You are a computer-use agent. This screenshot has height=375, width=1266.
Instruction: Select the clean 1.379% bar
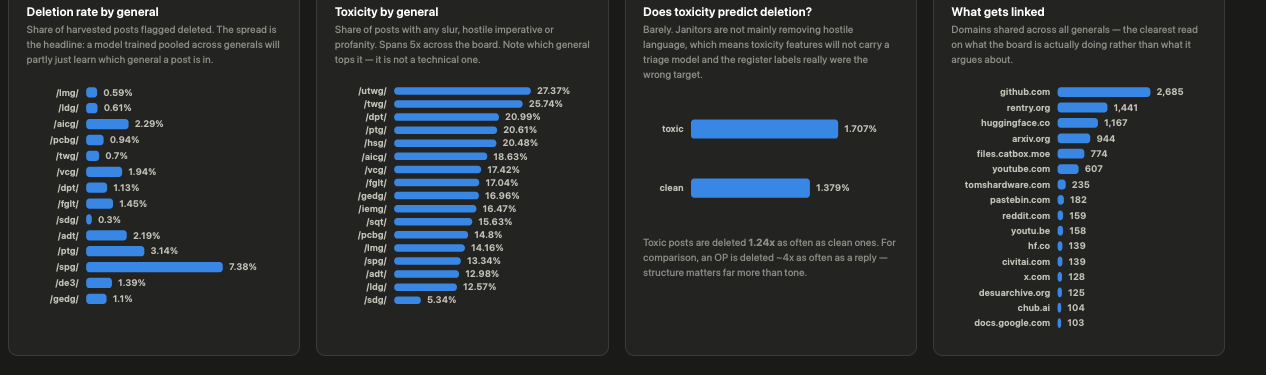[x=750, y=188]
